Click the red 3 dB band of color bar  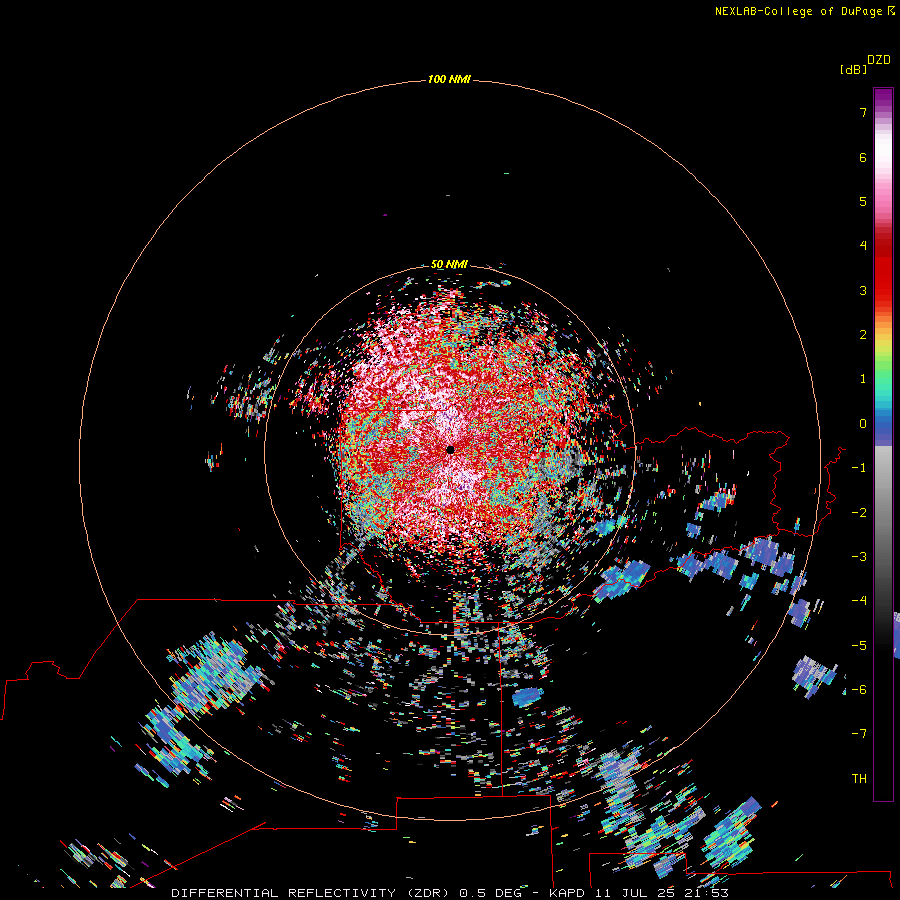883,290
